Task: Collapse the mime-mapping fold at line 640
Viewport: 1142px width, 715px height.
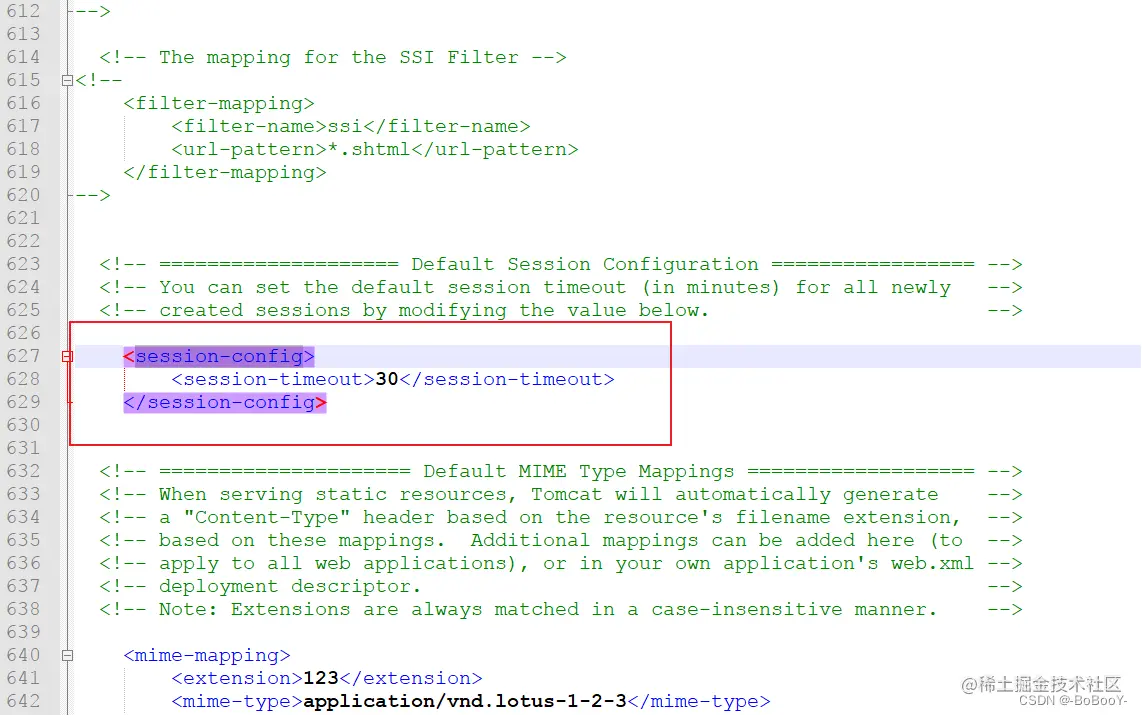Action: [x=67, y=655]
